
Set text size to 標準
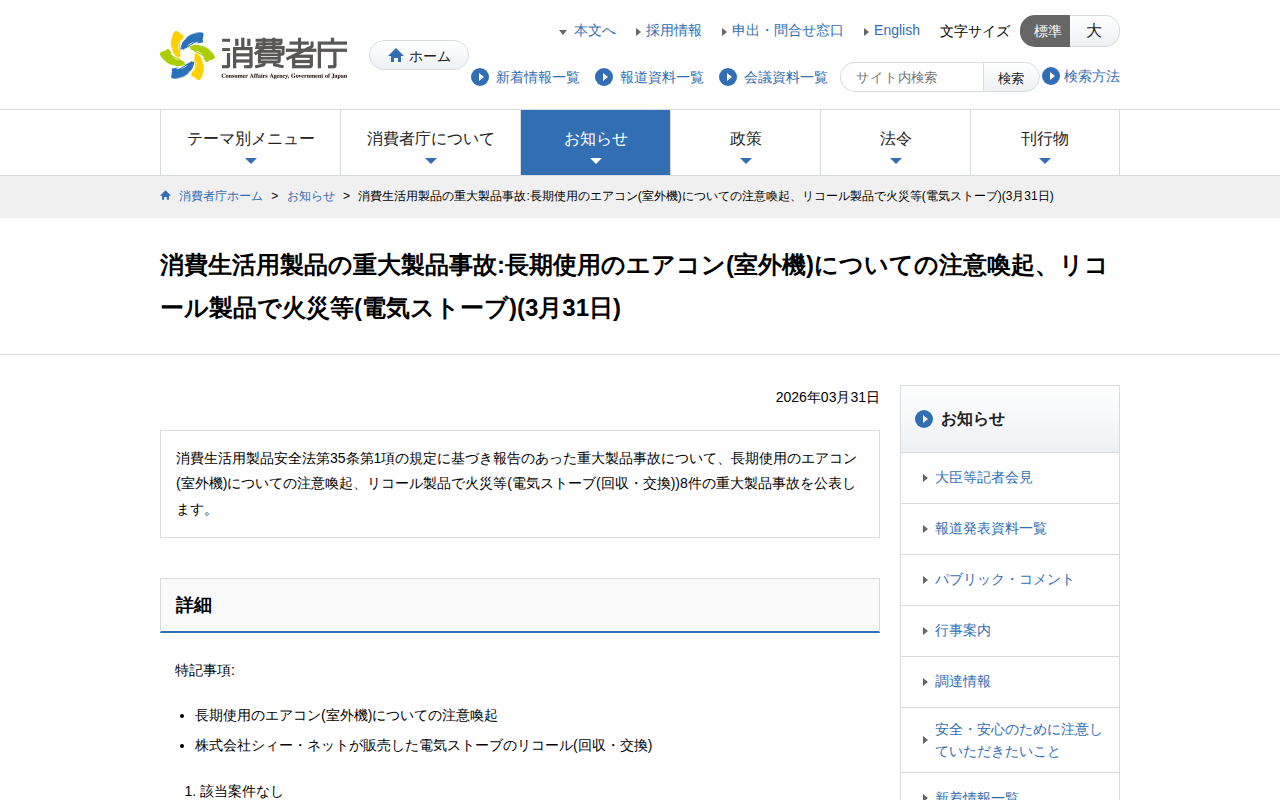[1046, 31]
